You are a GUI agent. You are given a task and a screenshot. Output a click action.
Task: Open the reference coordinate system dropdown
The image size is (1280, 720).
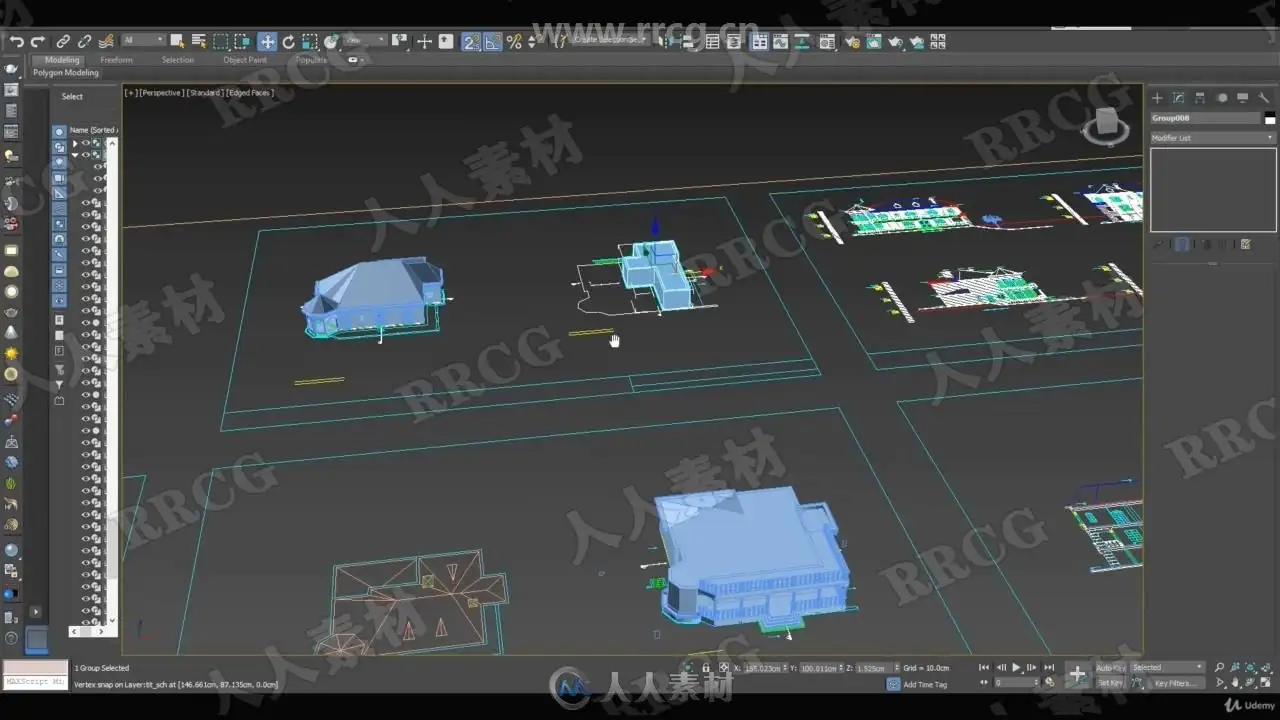pyautogui.click(x=366, y=41)
